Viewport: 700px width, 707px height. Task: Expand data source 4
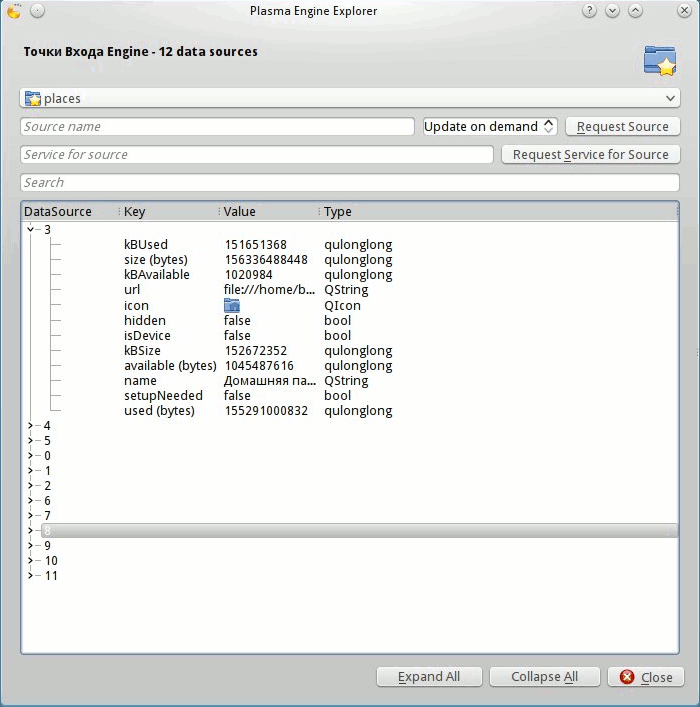point(30,426)
